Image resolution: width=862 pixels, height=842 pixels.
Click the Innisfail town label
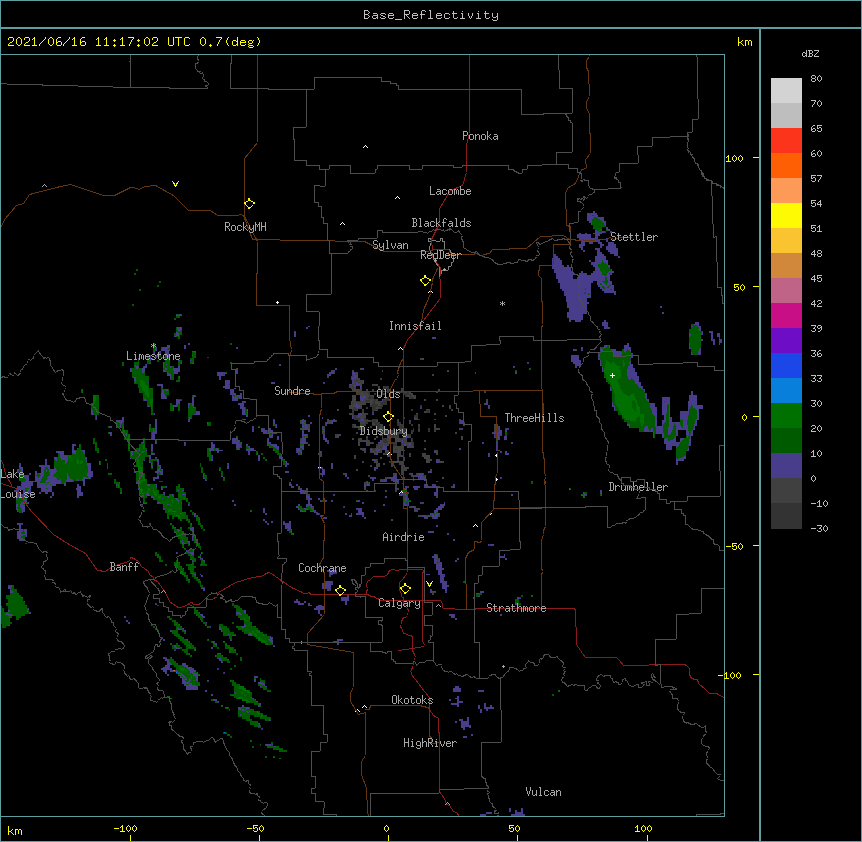click(x=415, y=326)
